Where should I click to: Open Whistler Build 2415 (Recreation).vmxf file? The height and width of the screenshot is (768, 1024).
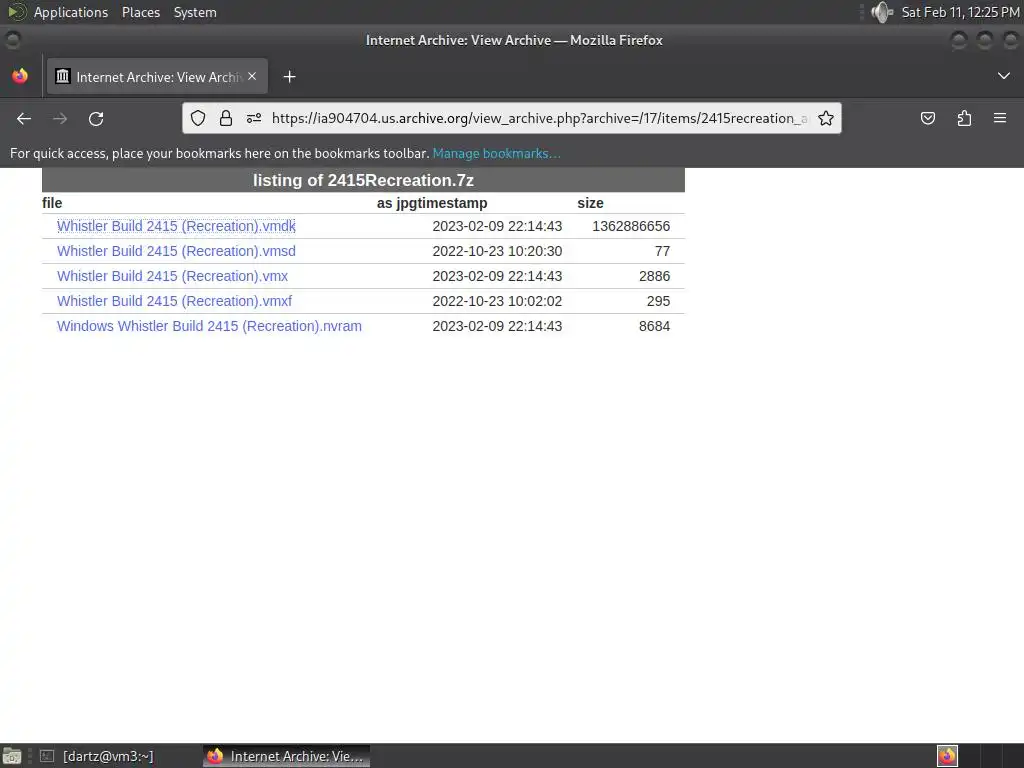pyautogui.click(x=174, y=301)
